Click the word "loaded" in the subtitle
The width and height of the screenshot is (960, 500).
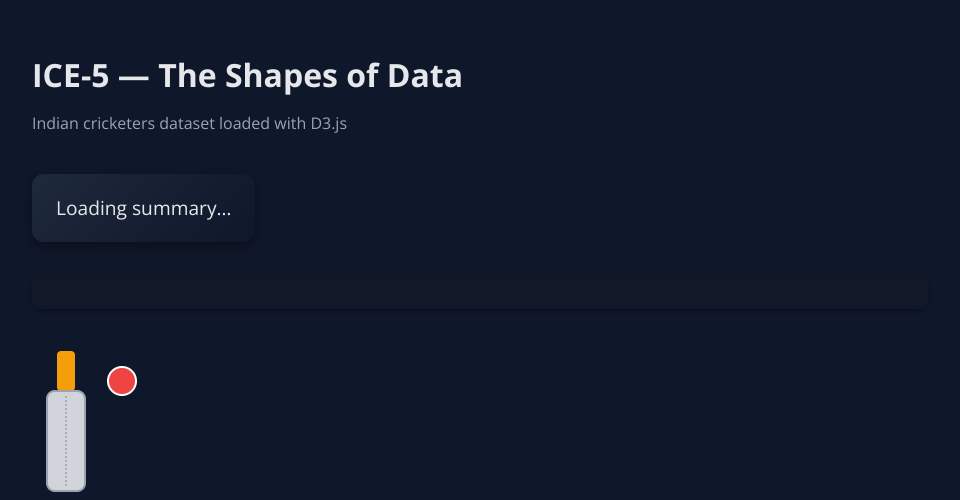tap(247, 124)
